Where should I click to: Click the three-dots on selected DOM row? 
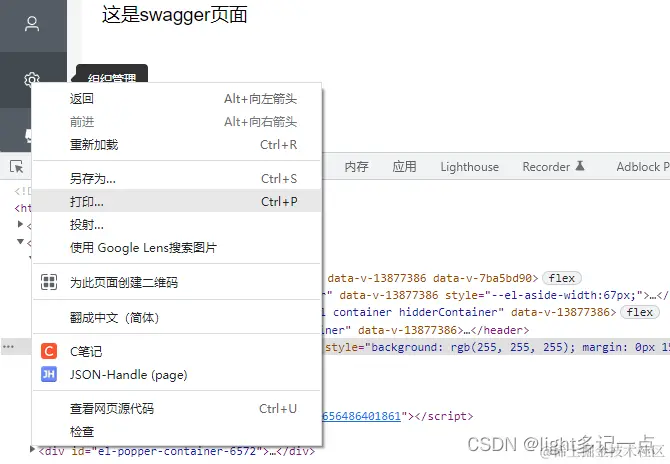click(x=9, y=347)
